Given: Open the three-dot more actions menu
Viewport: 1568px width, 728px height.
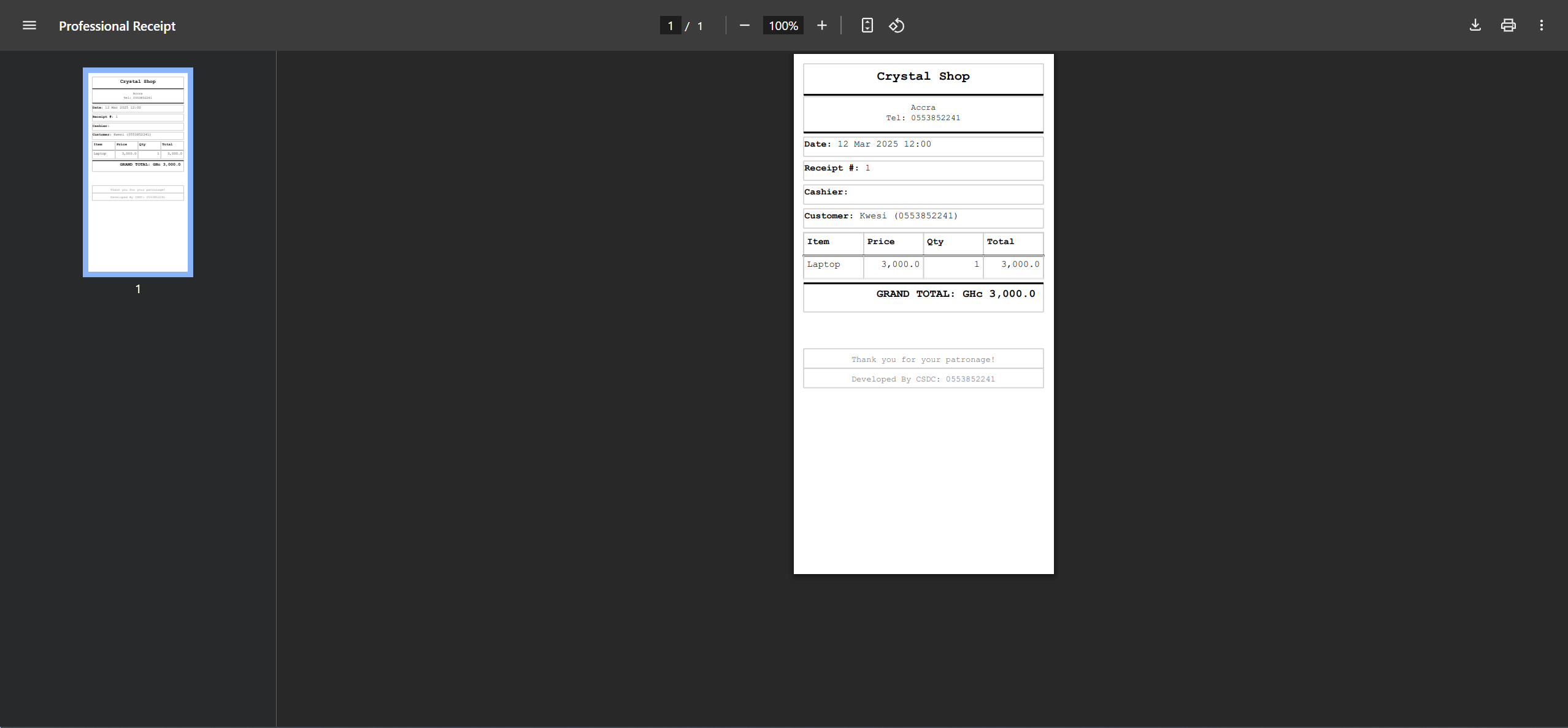Looking at the screenshot, I should (x=1541, y=25).
